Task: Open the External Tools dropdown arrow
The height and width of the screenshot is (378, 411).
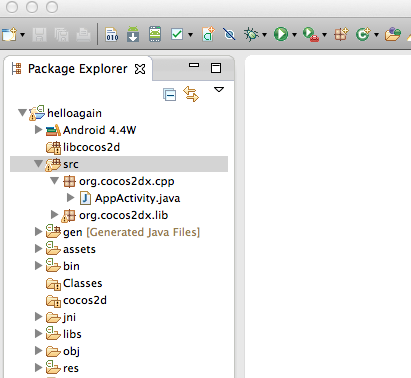Action: tap(324, 35)
